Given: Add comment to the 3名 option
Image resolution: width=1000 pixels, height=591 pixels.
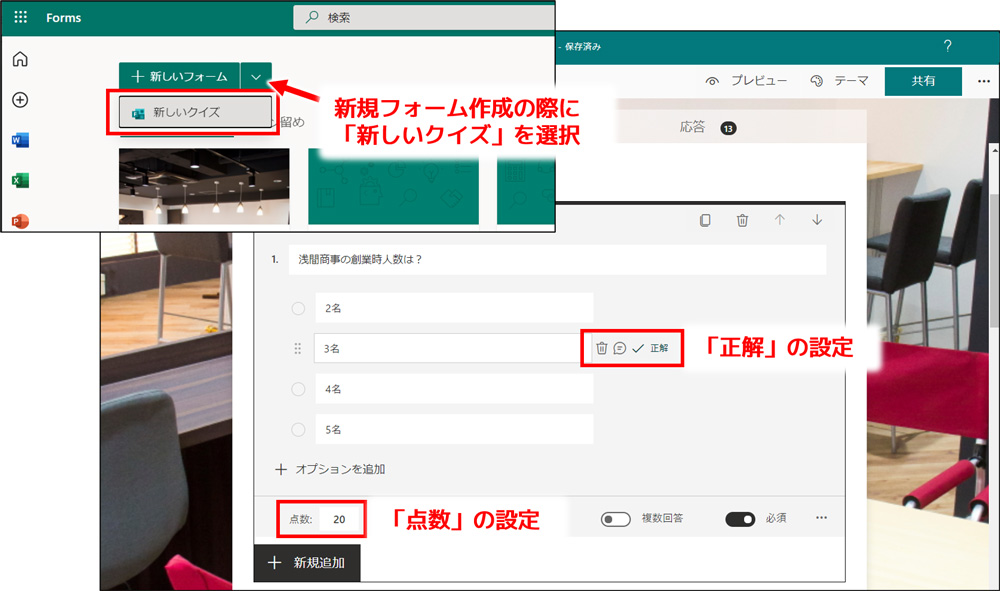Looking at the screenshot, I should point(619,348).
